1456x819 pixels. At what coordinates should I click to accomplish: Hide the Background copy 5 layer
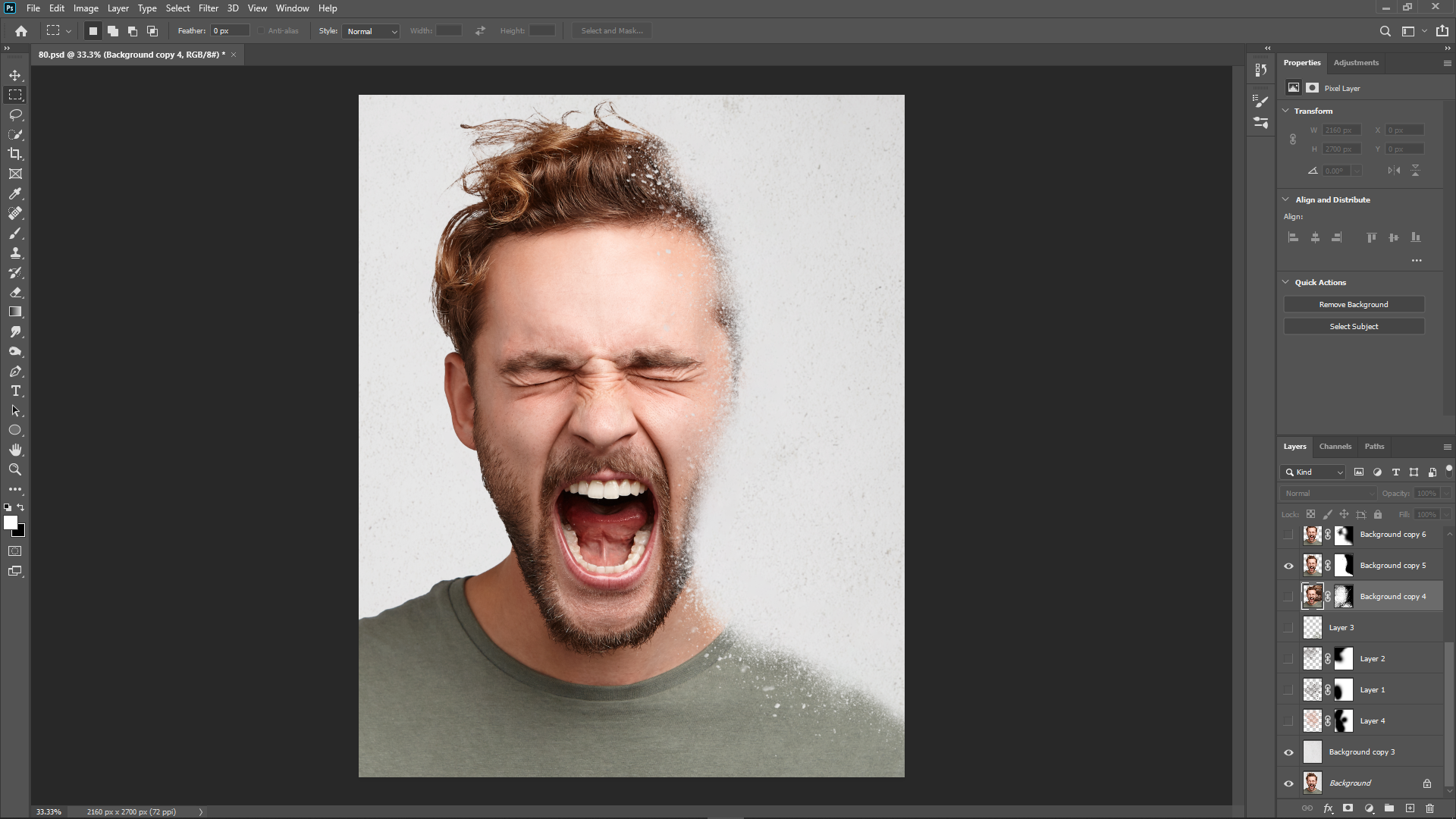point(1288,566)
